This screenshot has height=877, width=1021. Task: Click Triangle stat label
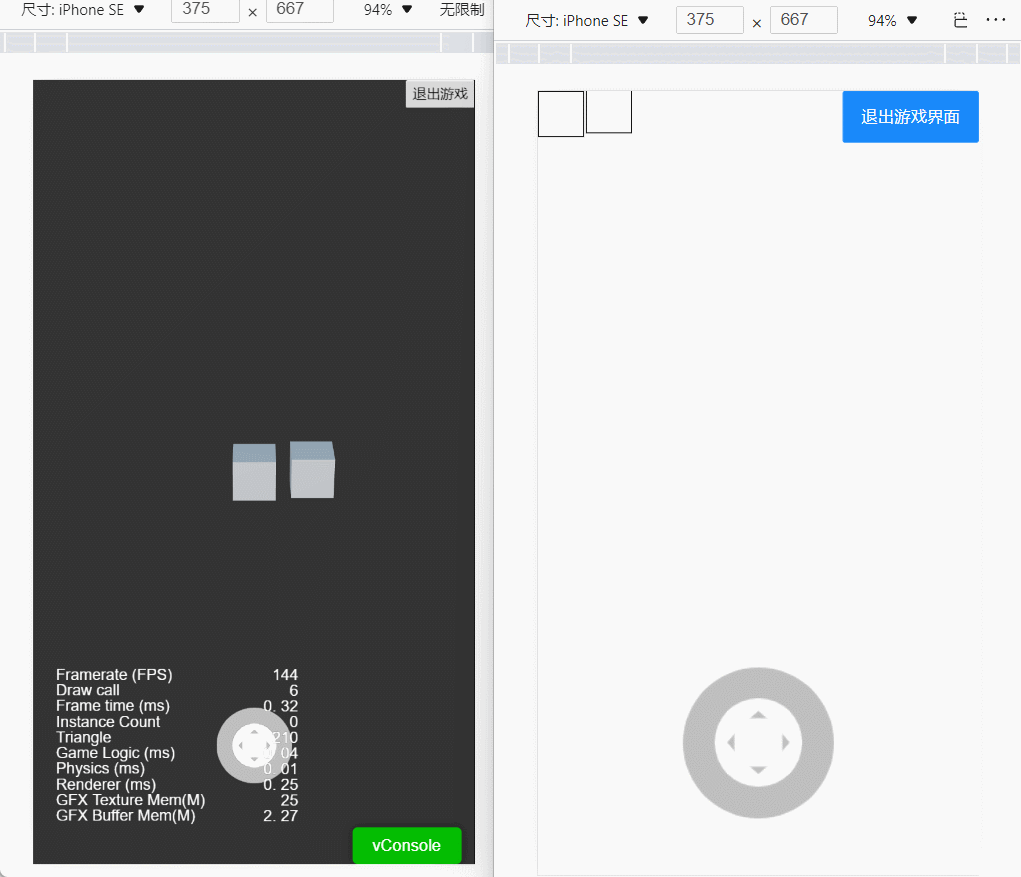(83, 737)
